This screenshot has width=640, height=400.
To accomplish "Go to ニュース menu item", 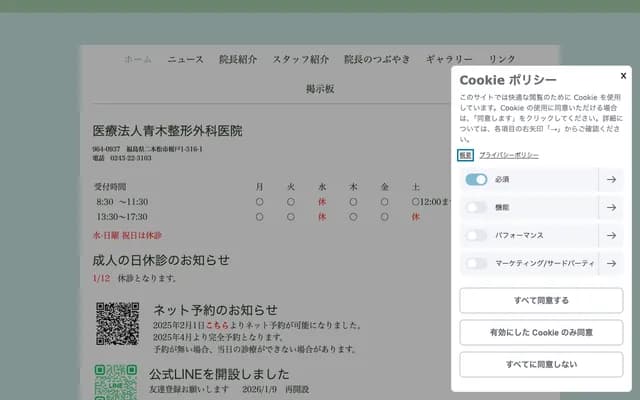I will click(x=185, y=59).
